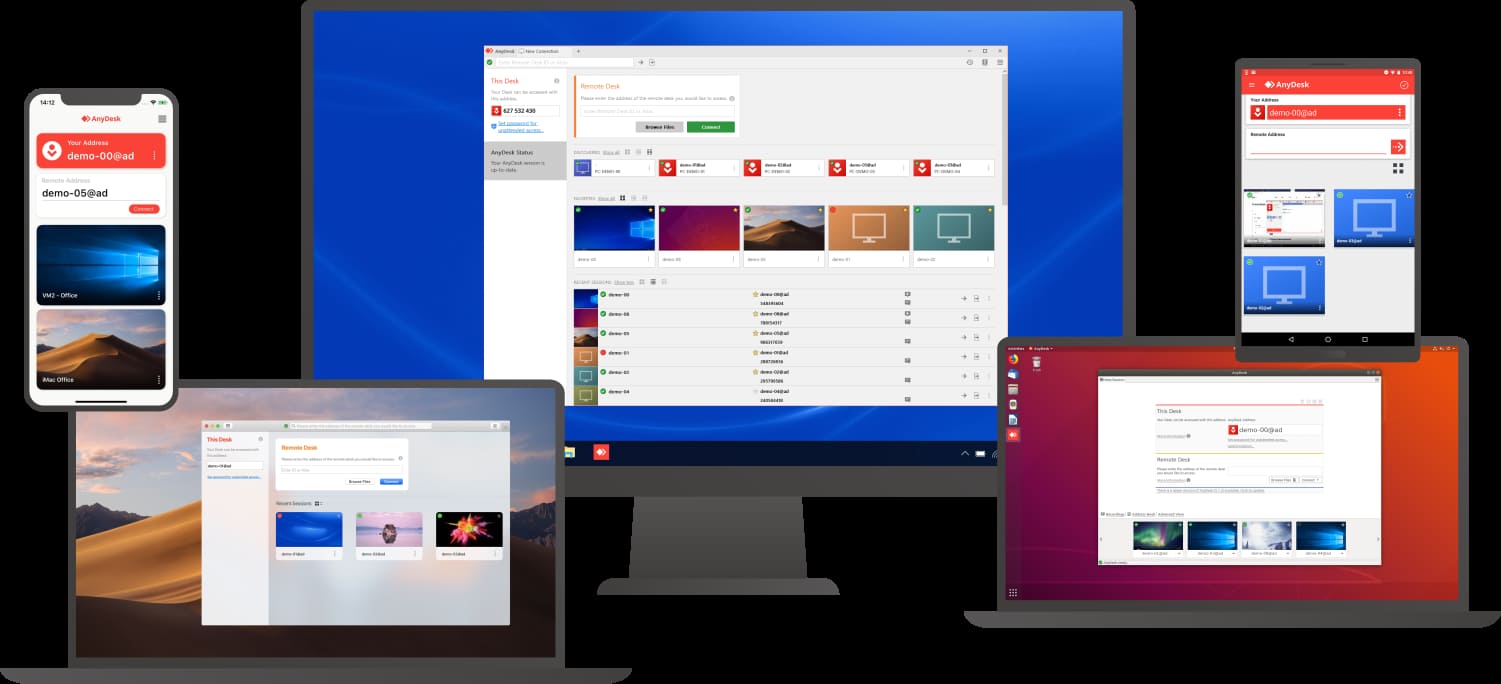The height and width of the screenshot is (684, 1501).
Task: Click the Remote Desk address input field on Windows
Action: click(x=657, y=110)
